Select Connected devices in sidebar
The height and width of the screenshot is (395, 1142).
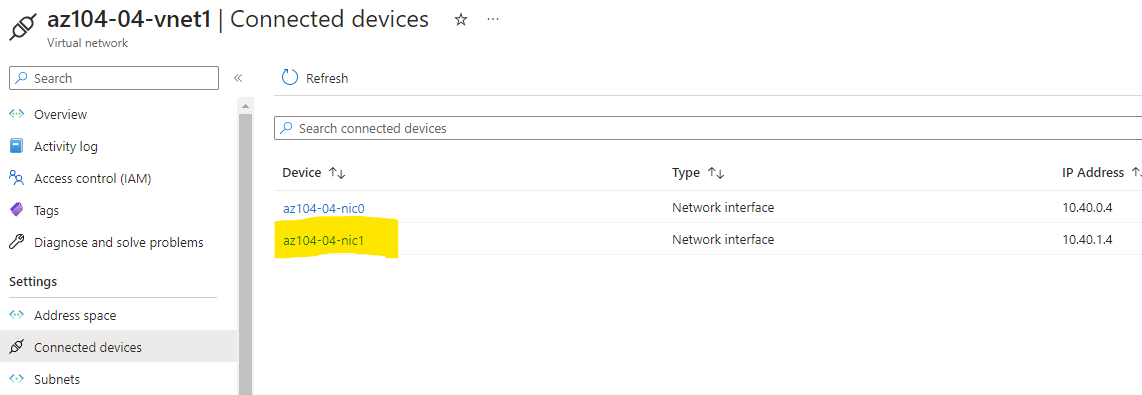click(119, 347)
